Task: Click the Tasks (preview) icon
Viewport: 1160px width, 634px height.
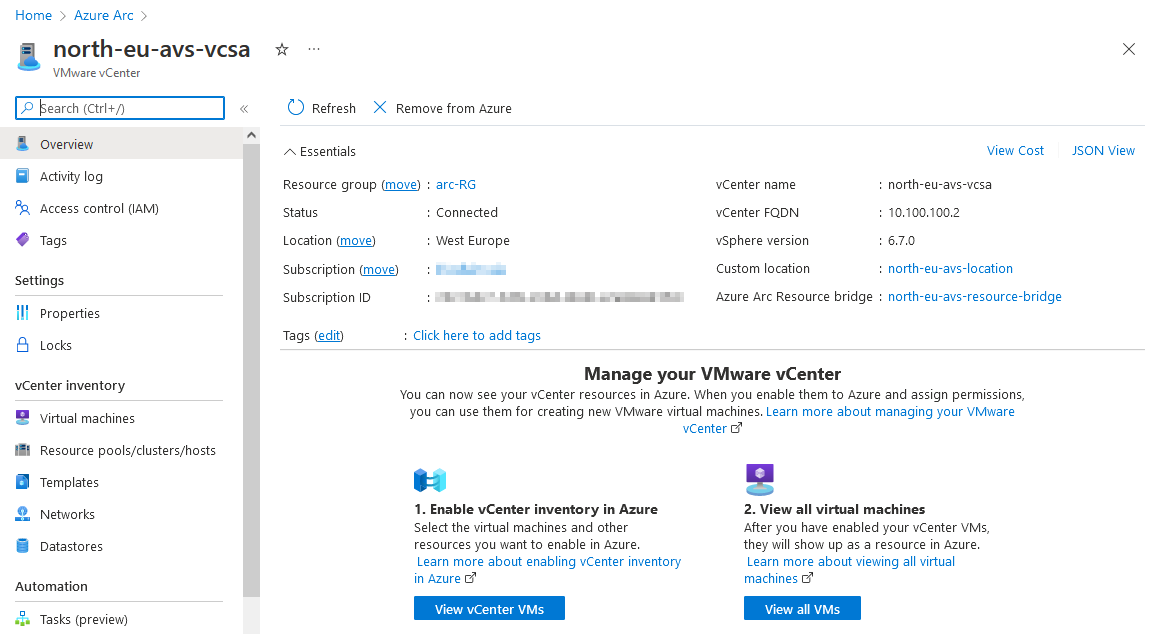Action: 23,618
